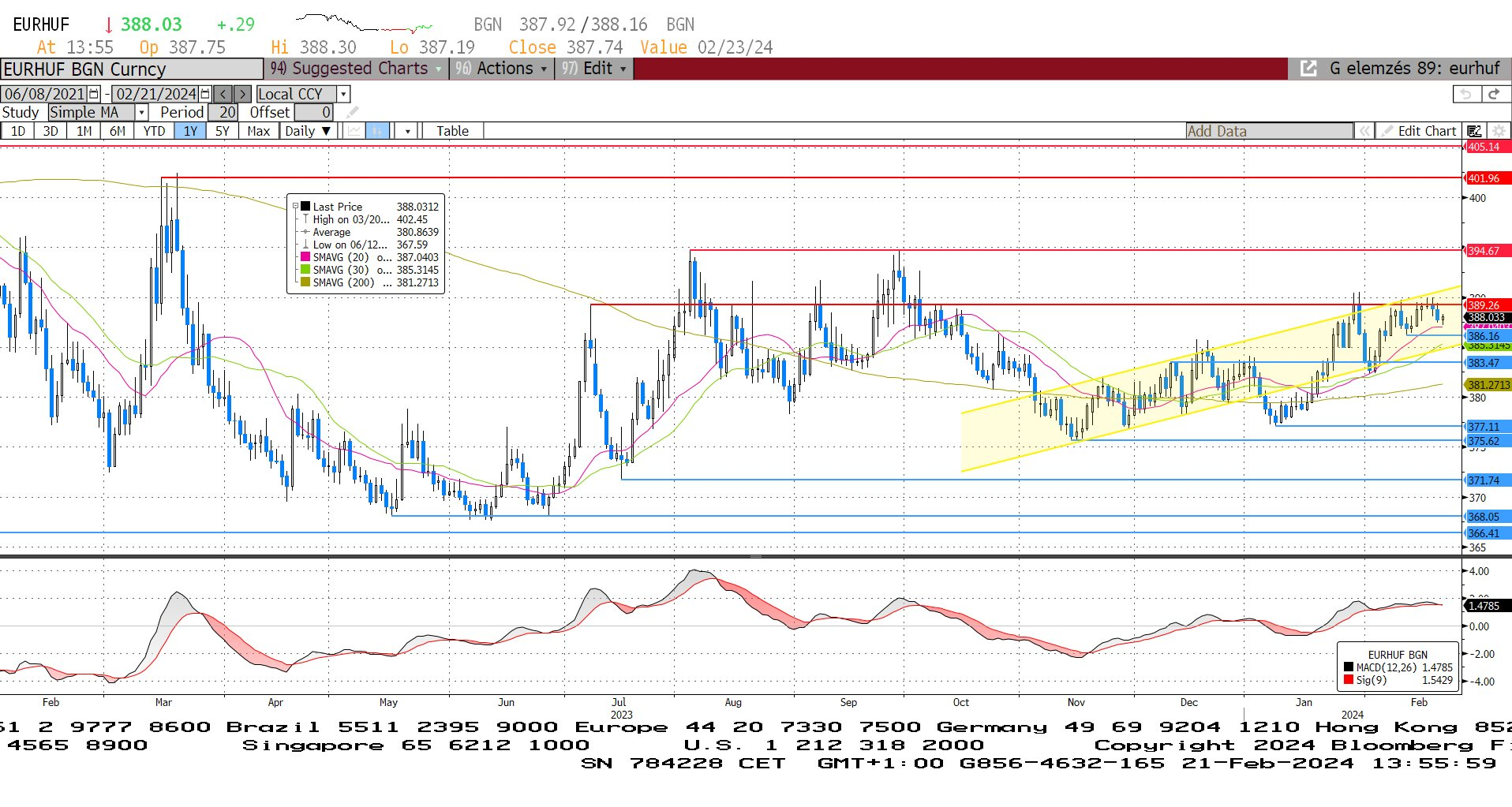Undo the last chart change
Screen dimensions: 1512x807
click(1466, 94)
